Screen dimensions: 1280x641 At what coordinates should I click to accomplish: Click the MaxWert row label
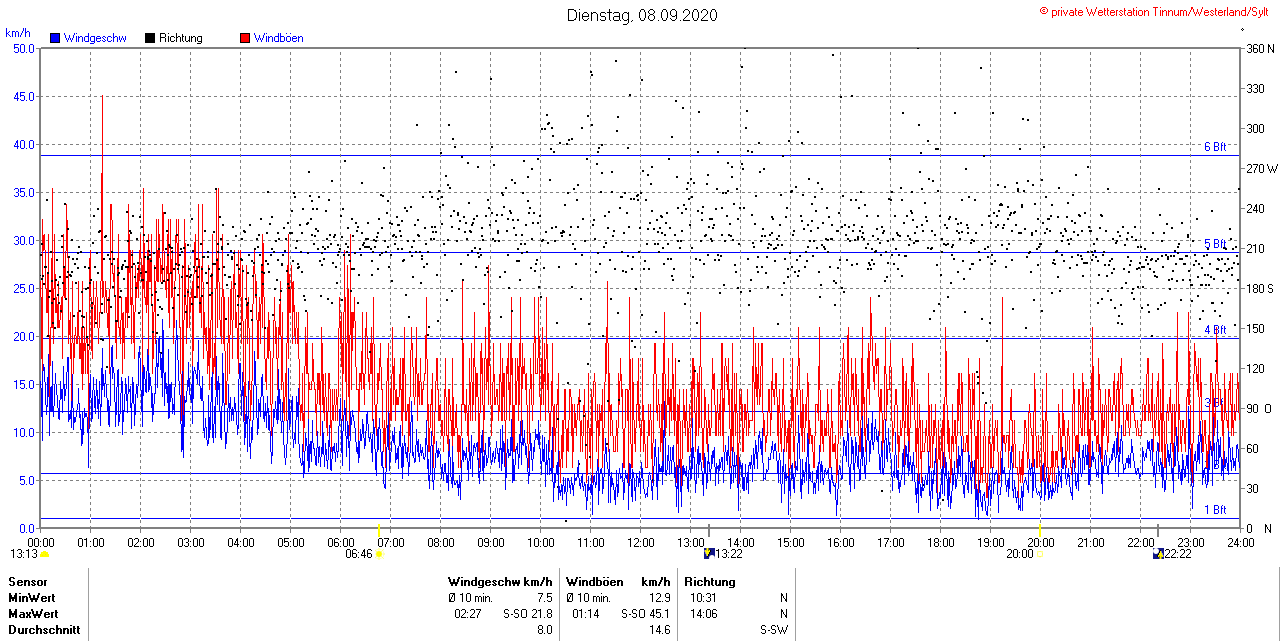34,614
